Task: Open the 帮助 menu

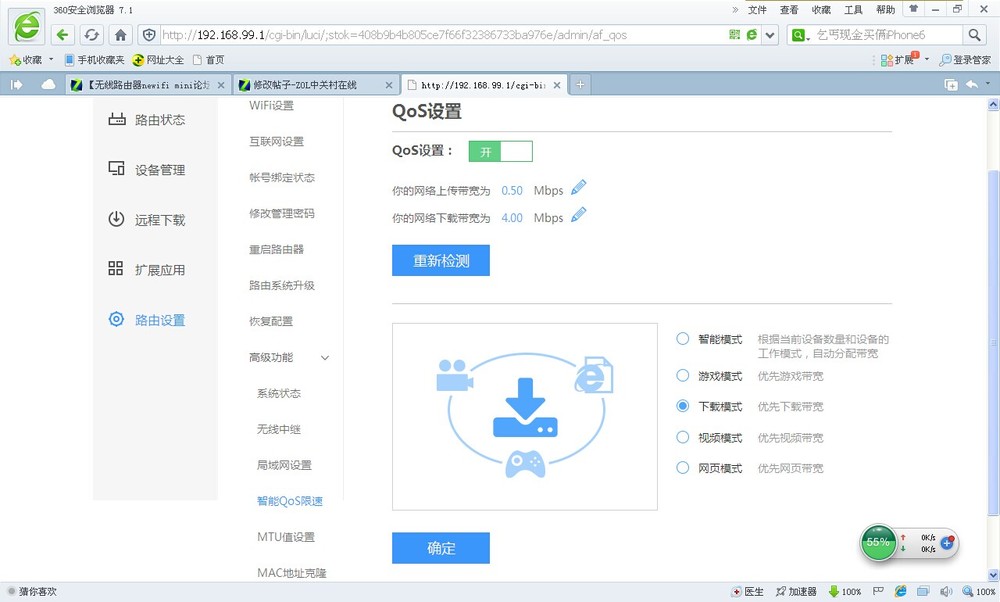Action: click(885, 10)
